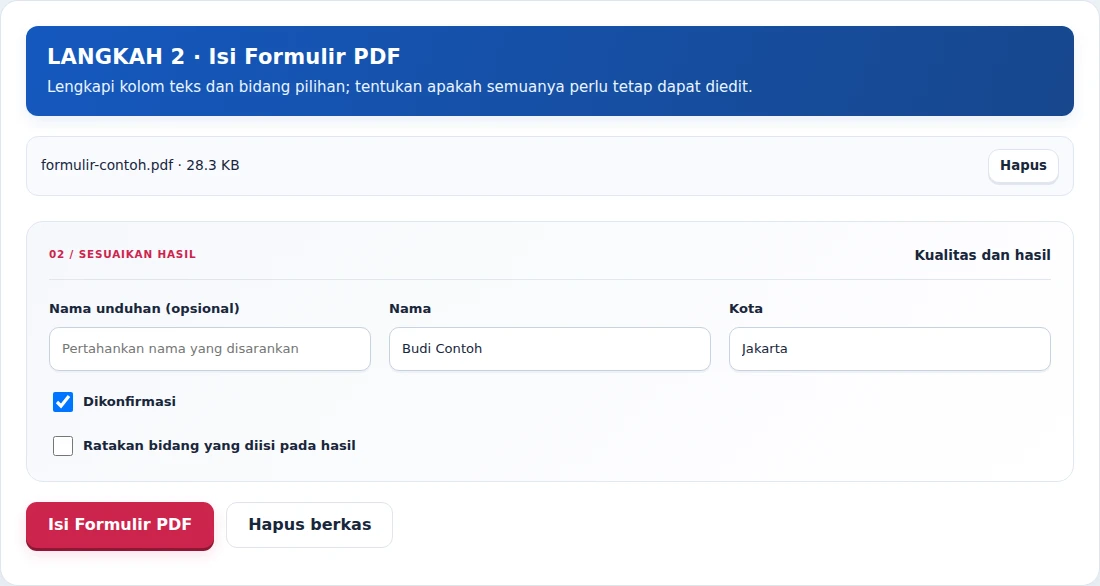Click the Nama field containing Budi Contoh
1100x586 pixels.
coord(549,349)
